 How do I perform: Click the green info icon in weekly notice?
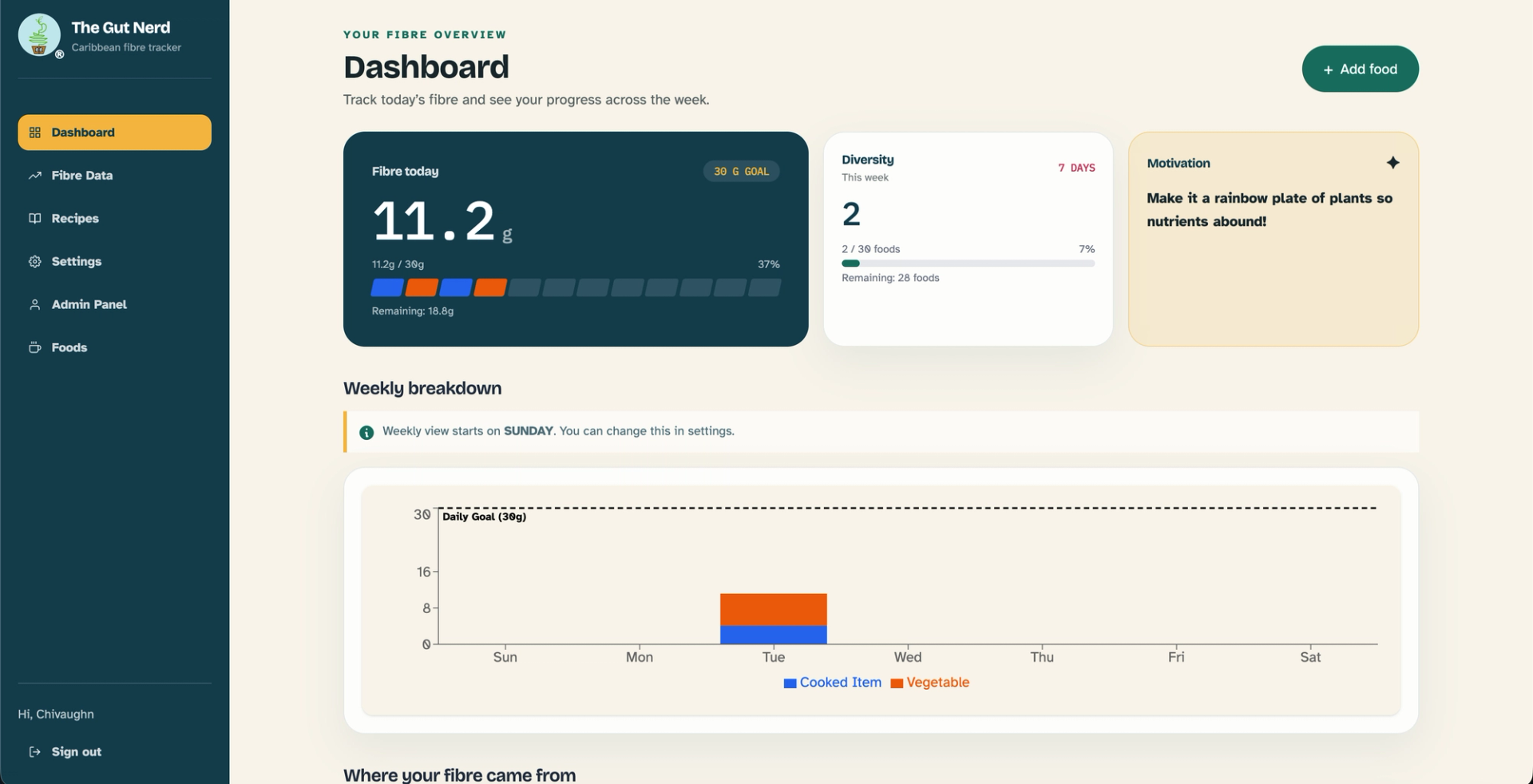point(366,433)
